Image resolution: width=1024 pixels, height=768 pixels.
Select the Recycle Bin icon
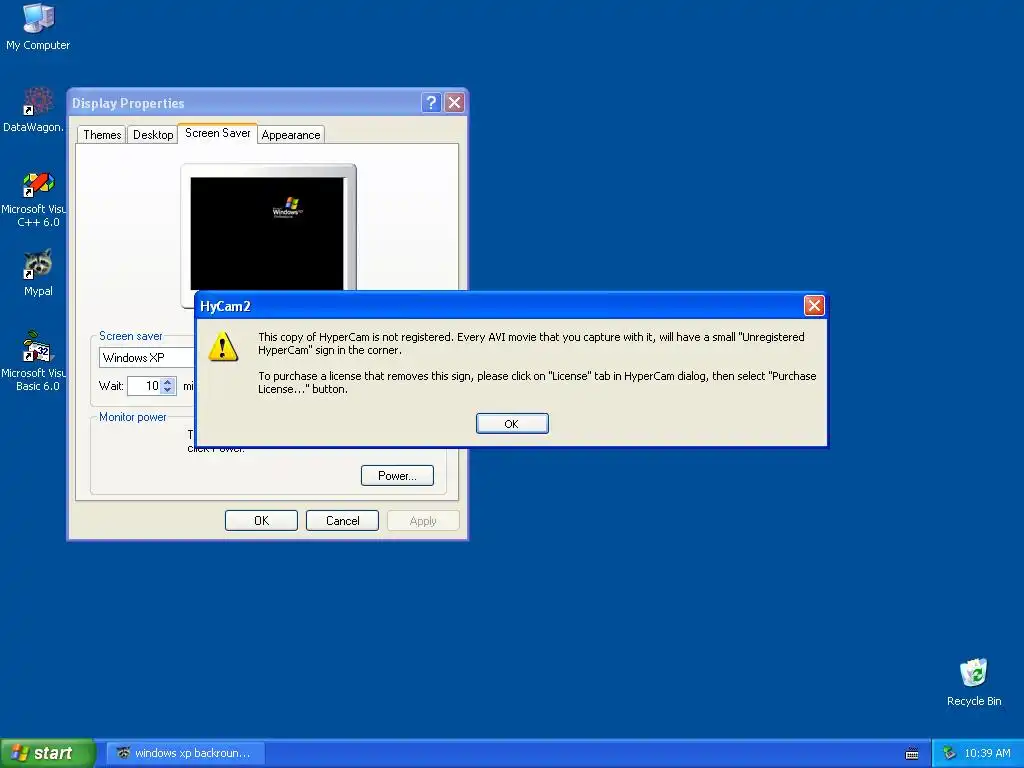pos(974,682)
